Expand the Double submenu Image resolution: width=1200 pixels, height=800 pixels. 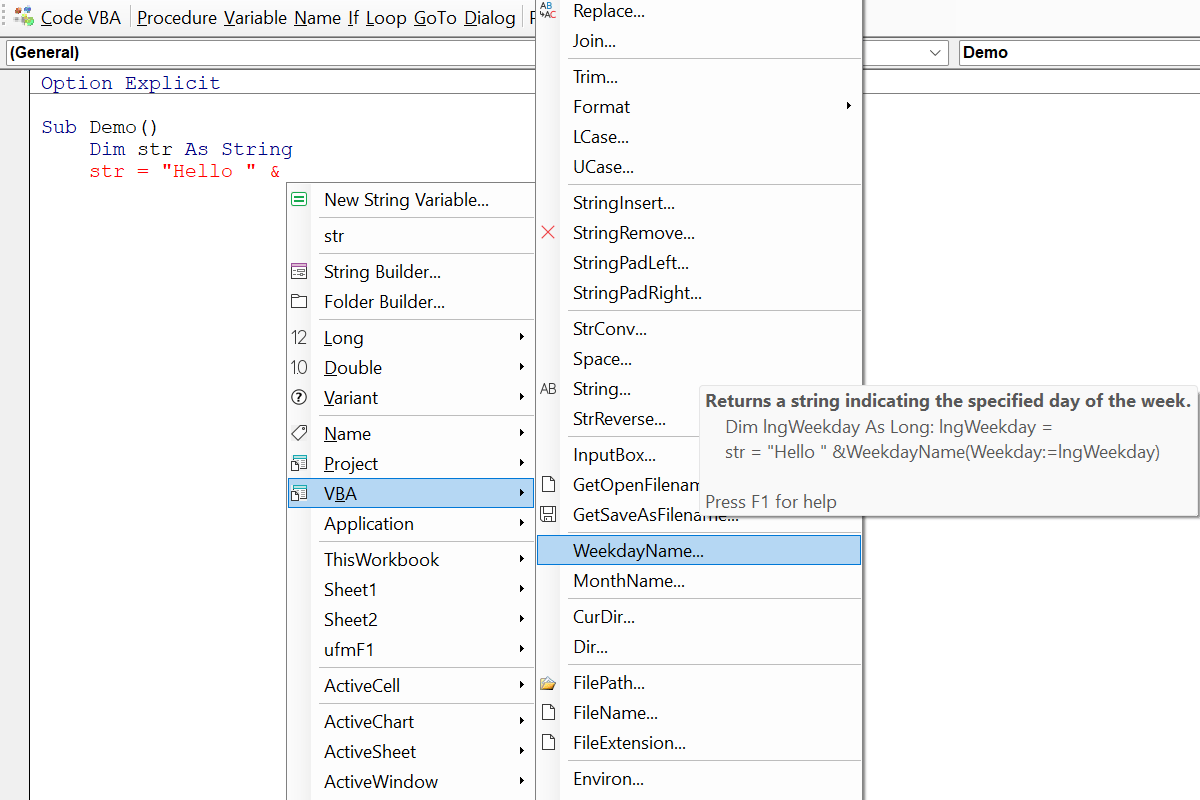522,367
